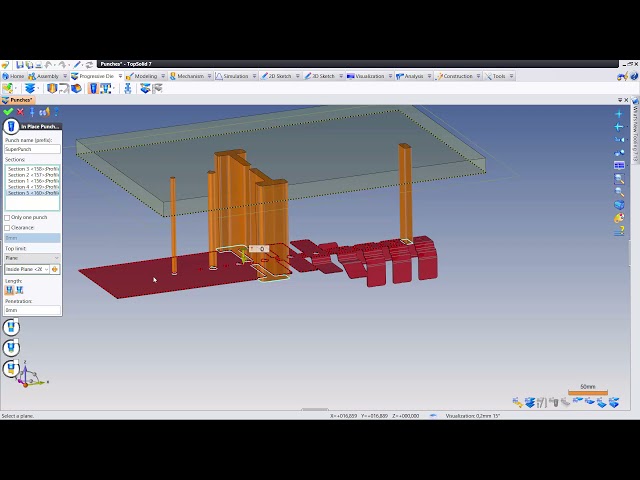Click the Penetration value field
The width and height of the screenshot is (640, 480).
pos(32,310)
